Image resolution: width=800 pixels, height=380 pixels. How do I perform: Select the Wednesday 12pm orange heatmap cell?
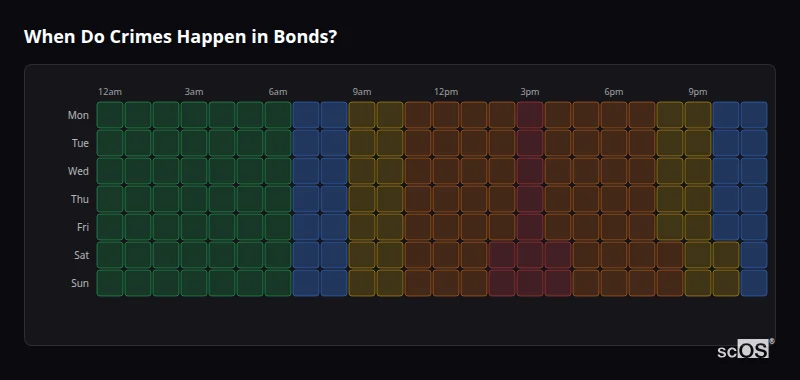click(446, 171)
